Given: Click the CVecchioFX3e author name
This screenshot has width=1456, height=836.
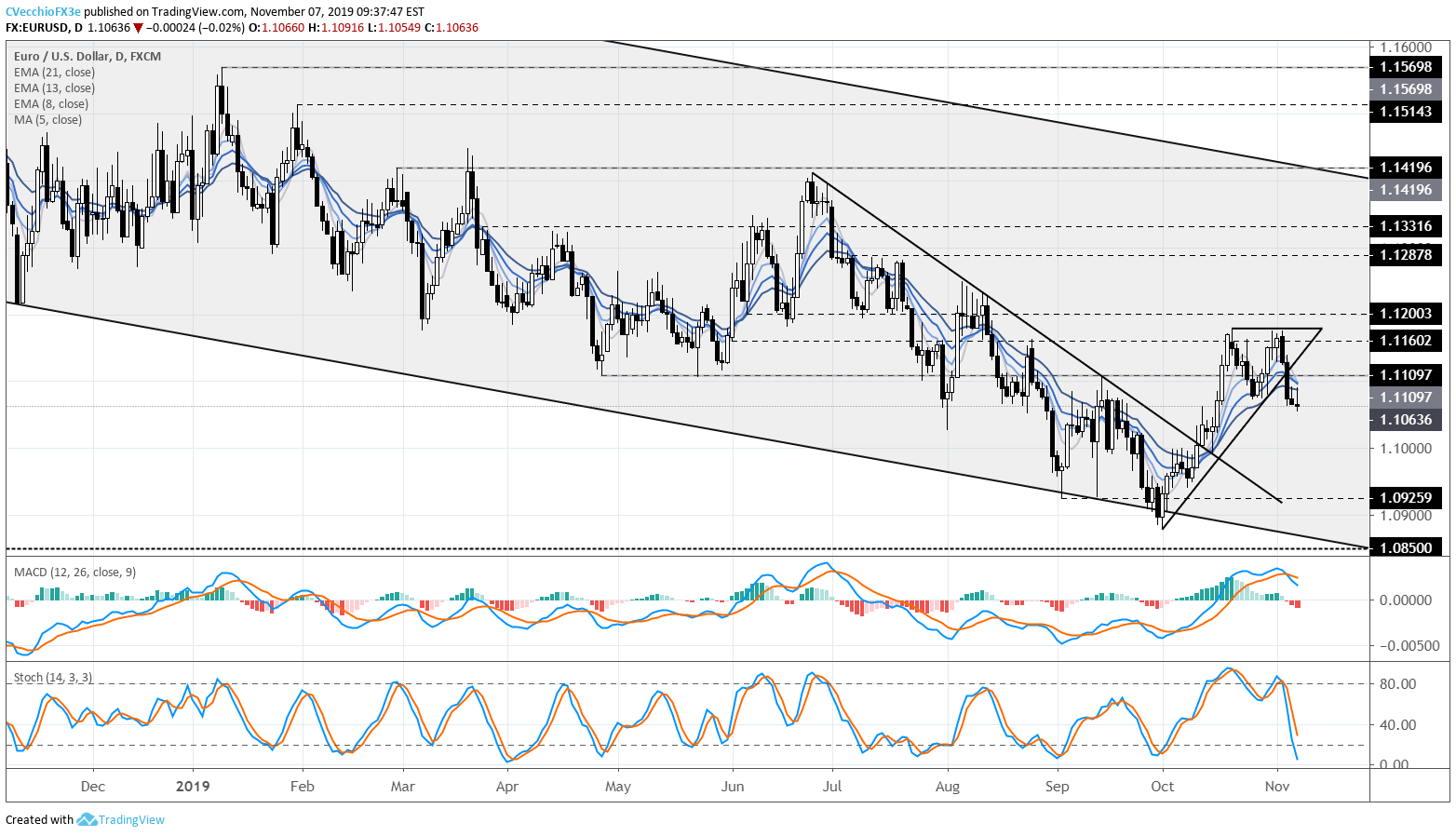Looking at the screenshot, I should coord(44,12).
